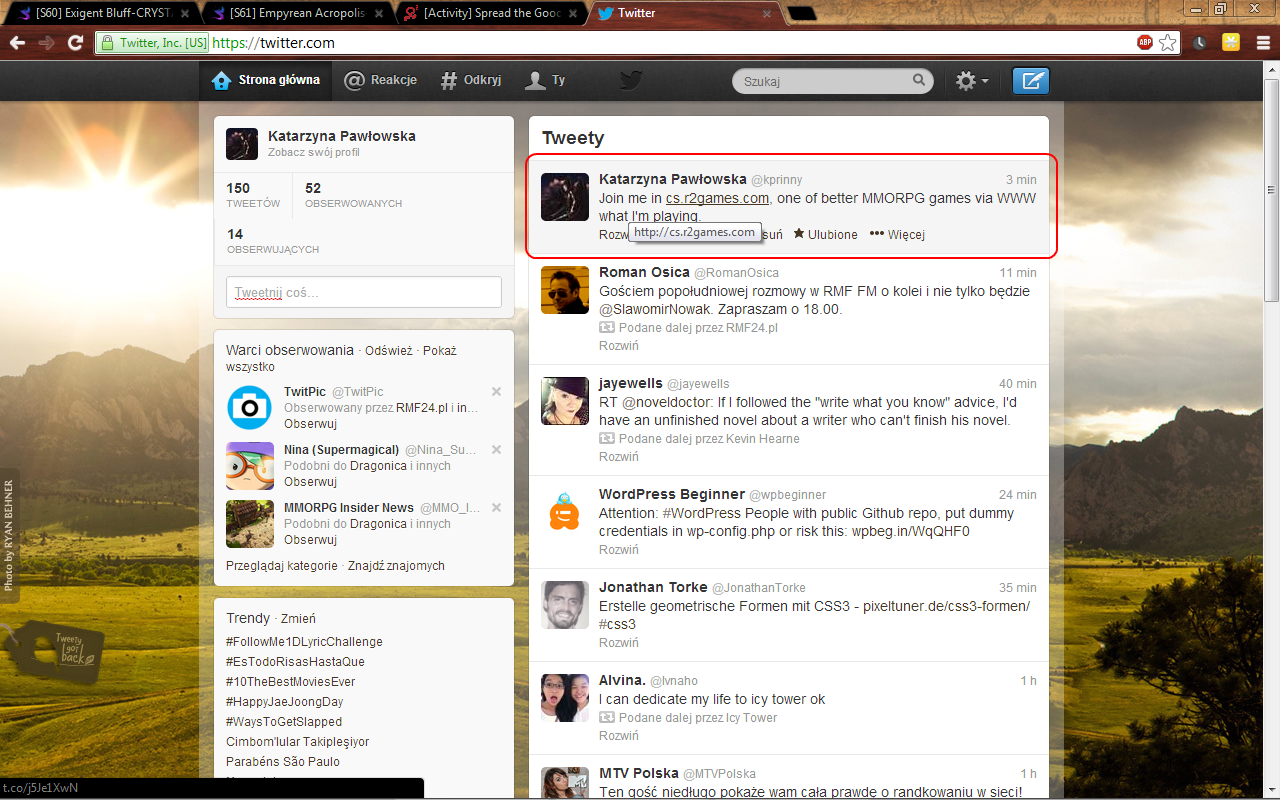Open the Chrome menu button

click(x=1262, y=43)
